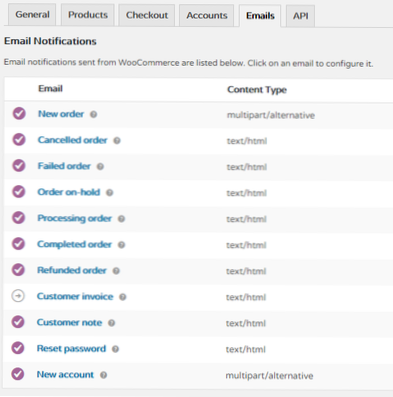Image resolution: width=393 pixels, height=397 pixels.
Task: Click the help tooltip icon beside Order on-hold
Action: (110, 193)
